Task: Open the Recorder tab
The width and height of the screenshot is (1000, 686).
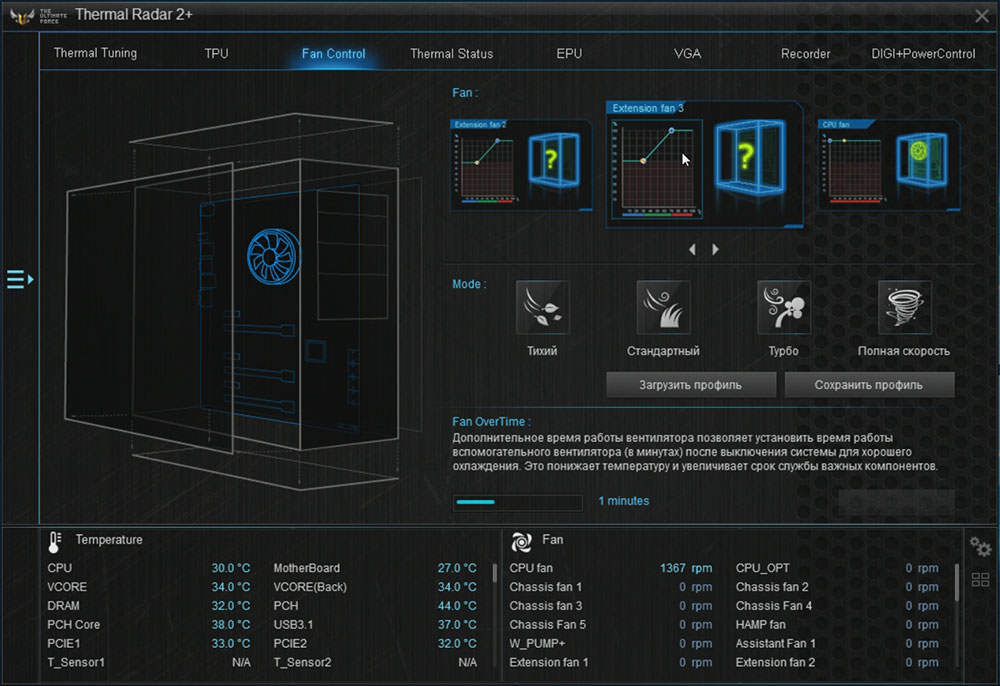Action: 805,54
